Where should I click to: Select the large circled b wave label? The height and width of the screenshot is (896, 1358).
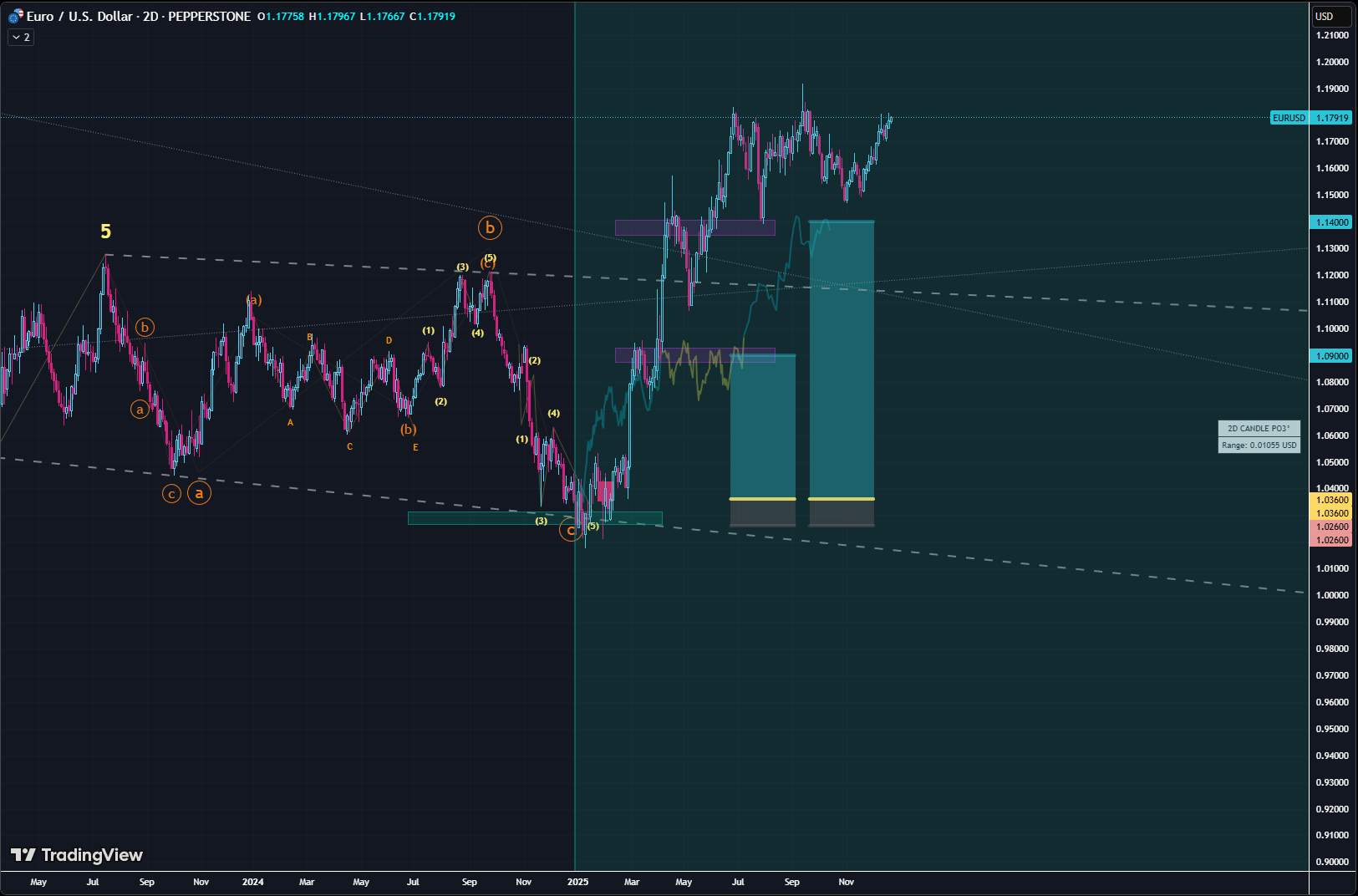[x=490, y=227]
